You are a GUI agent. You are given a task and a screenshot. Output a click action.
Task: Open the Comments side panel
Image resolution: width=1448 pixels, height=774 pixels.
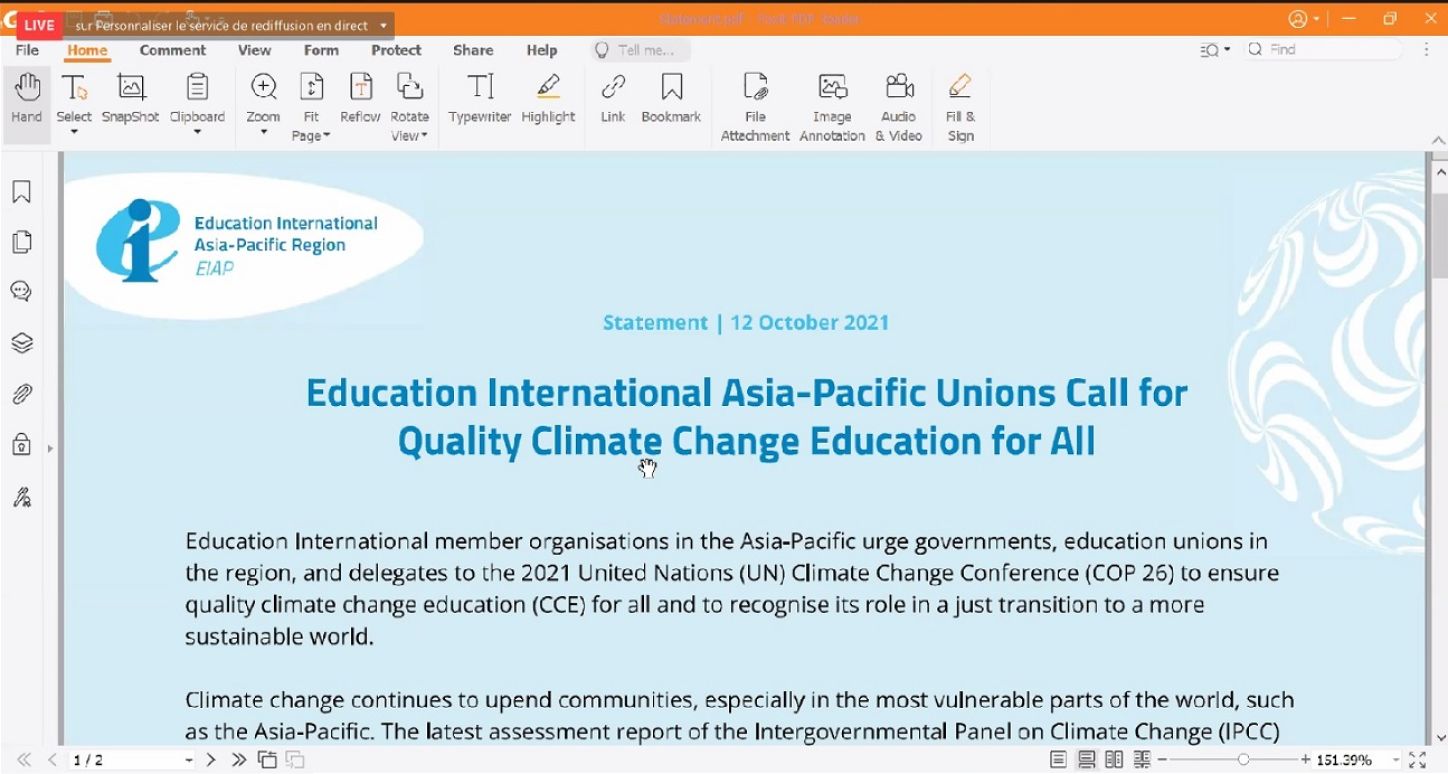pyautogui.click(x=21, y=292)
